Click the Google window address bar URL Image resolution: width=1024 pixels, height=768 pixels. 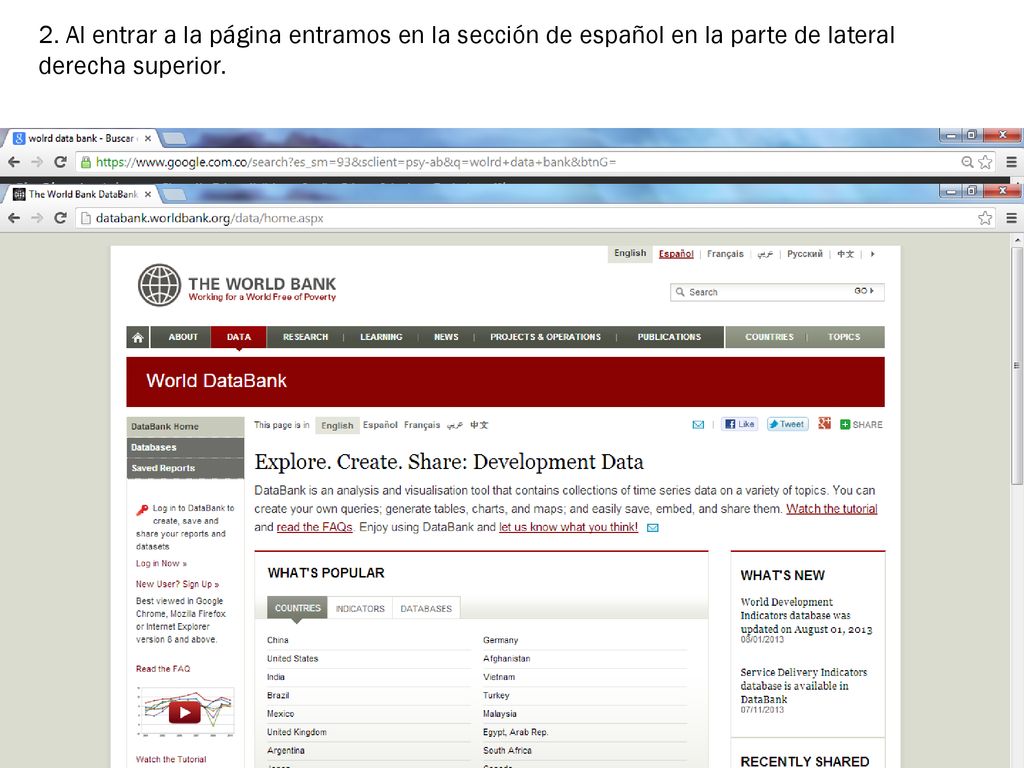356,162
